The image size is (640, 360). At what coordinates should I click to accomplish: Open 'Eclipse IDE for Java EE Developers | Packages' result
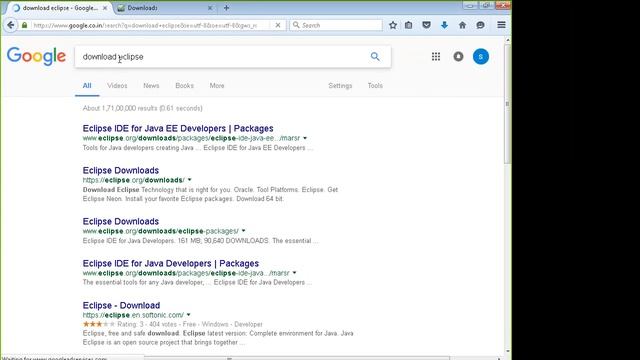178,128
